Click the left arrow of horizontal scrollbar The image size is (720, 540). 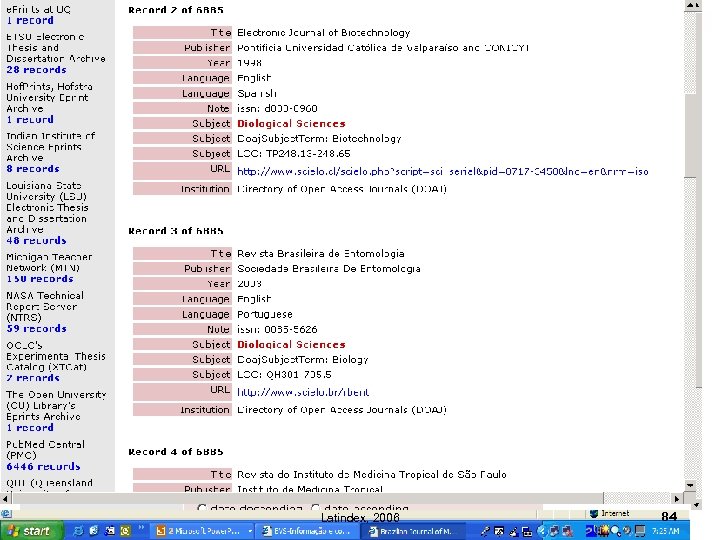coord(5,498)
